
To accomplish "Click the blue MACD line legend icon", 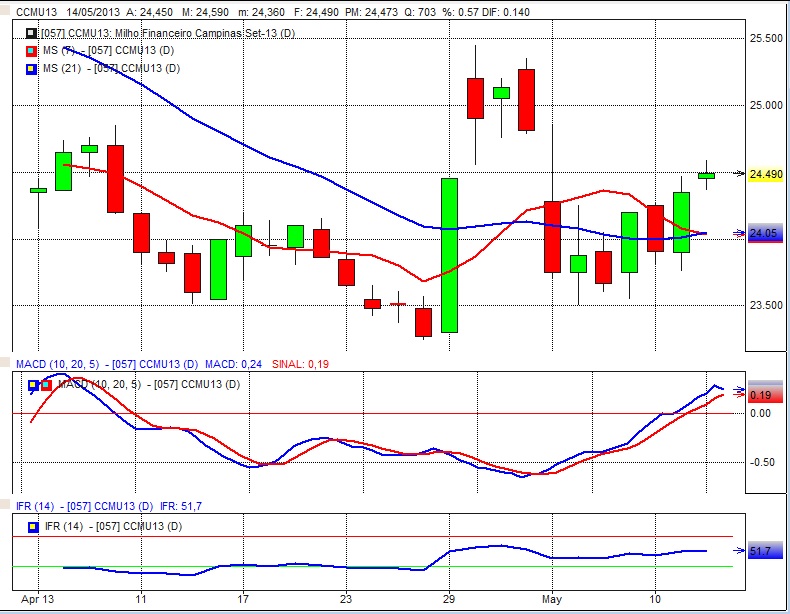I will tap(33, 384).
